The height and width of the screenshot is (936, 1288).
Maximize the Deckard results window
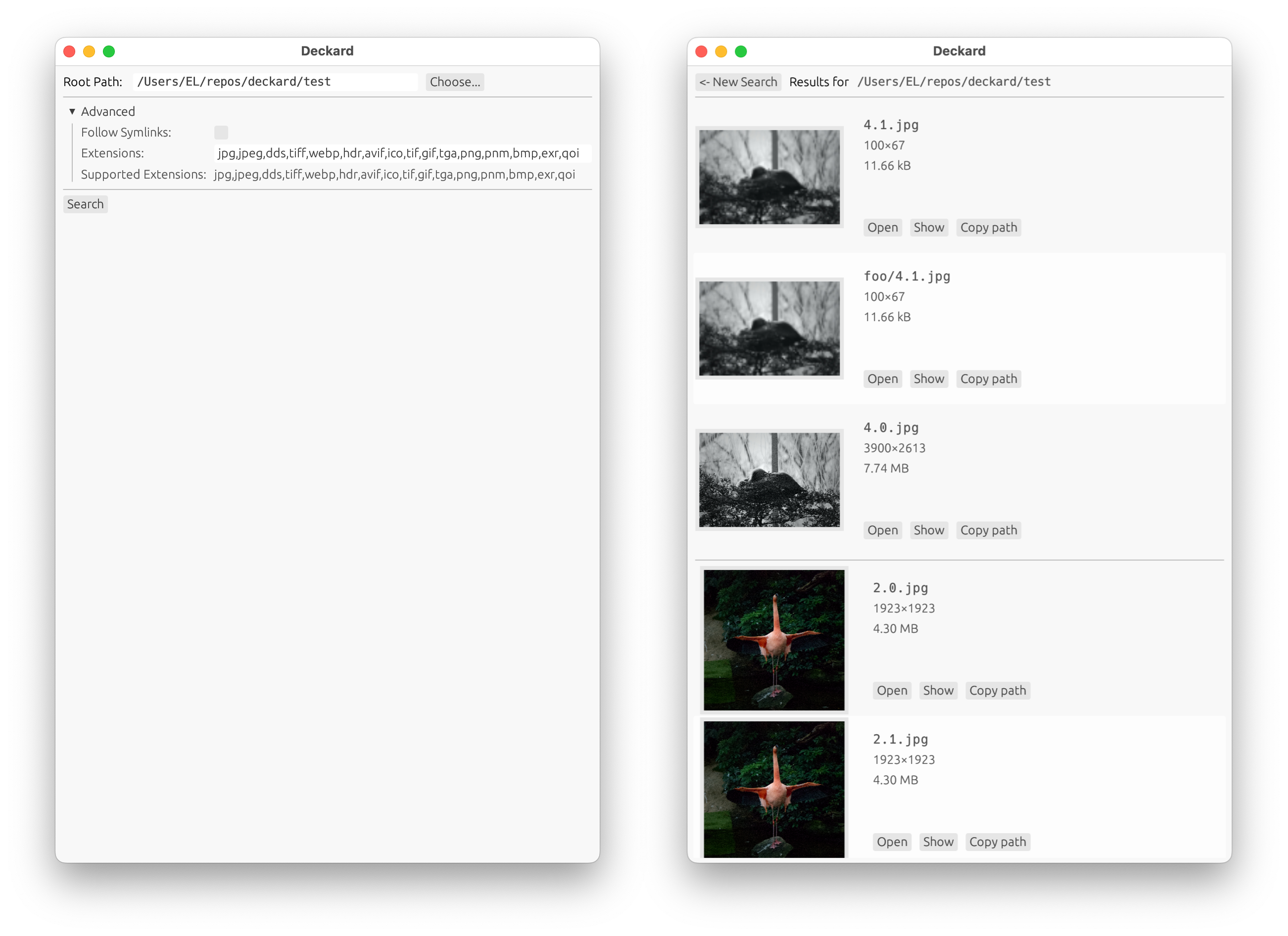point(741,51)
